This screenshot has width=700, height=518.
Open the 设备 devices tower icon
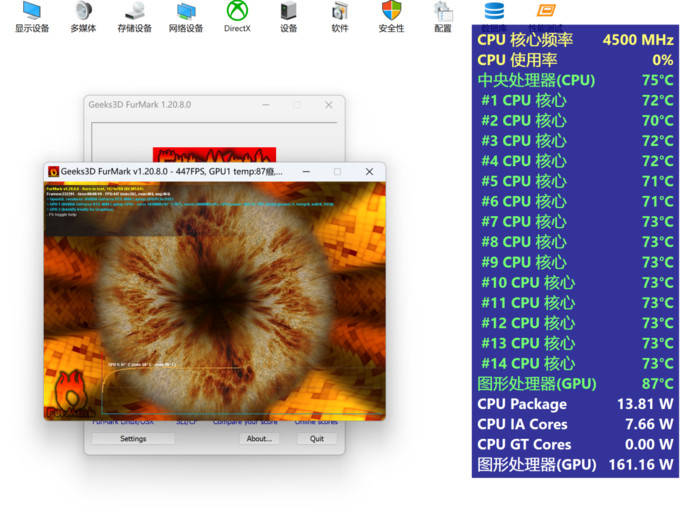(288, 17)
